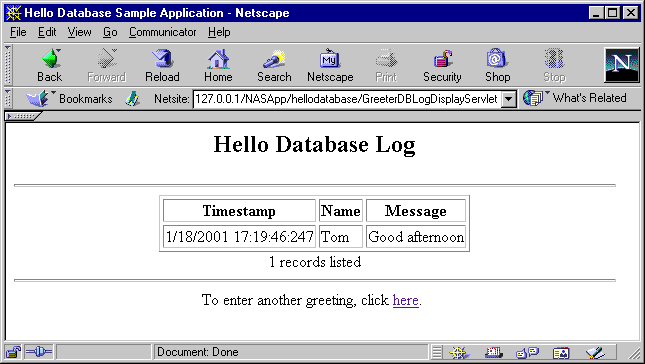The image size is (645, 364).
Task: Open the Go menu
Action: 110,32
